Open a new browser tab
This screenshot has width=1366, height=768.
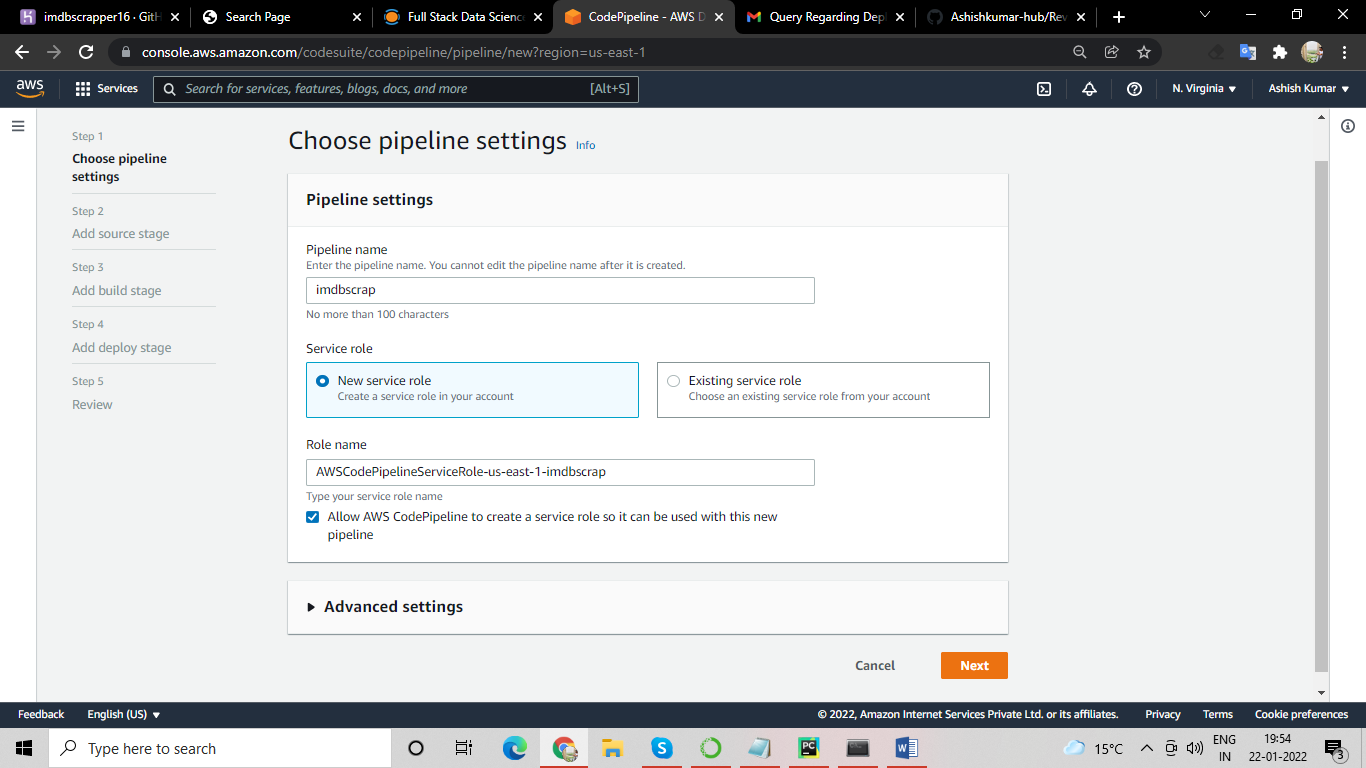point(1119,17)
